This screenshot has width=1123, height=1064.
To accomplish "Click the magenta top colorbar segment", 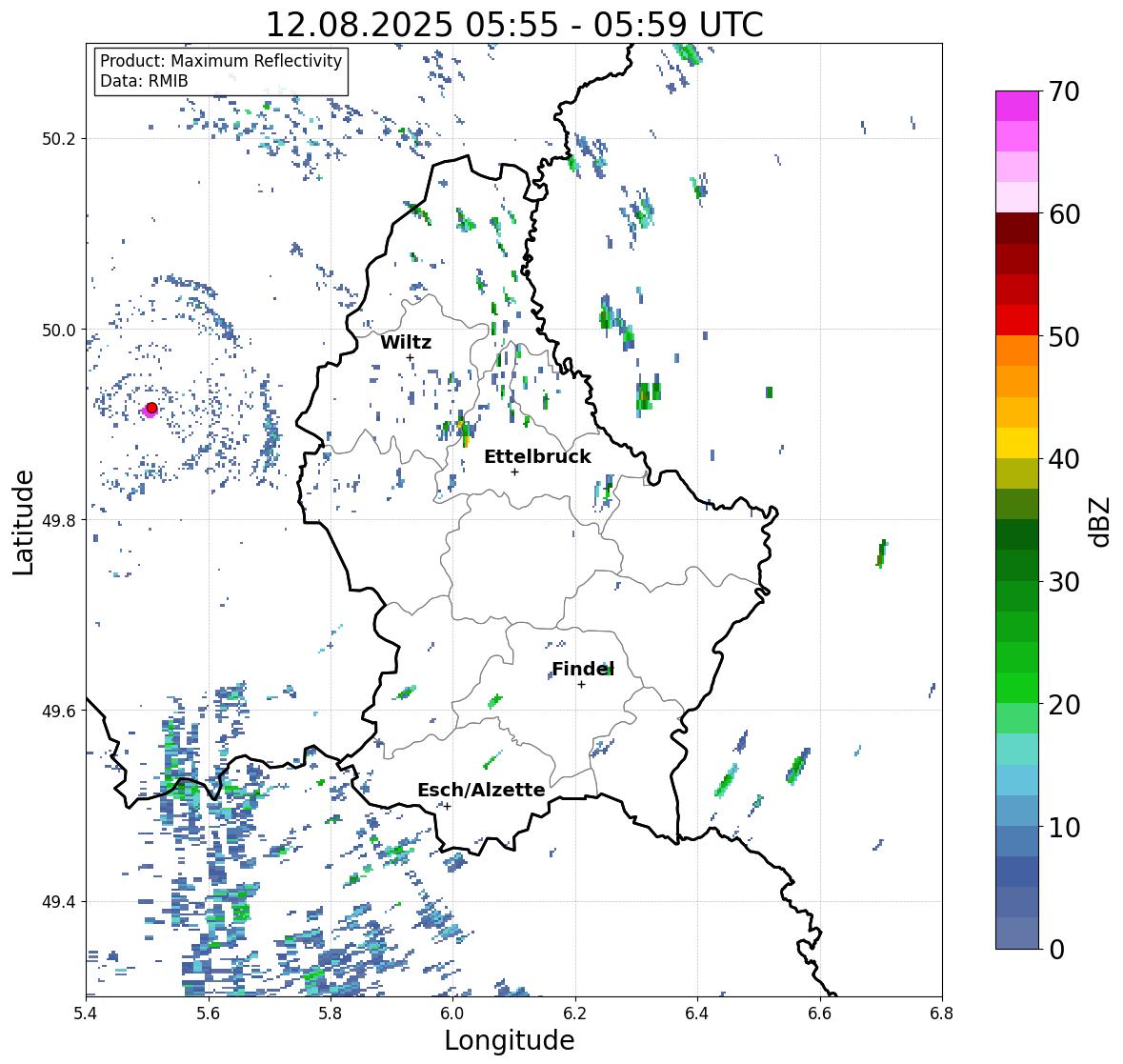I will tap(1017, 106).
